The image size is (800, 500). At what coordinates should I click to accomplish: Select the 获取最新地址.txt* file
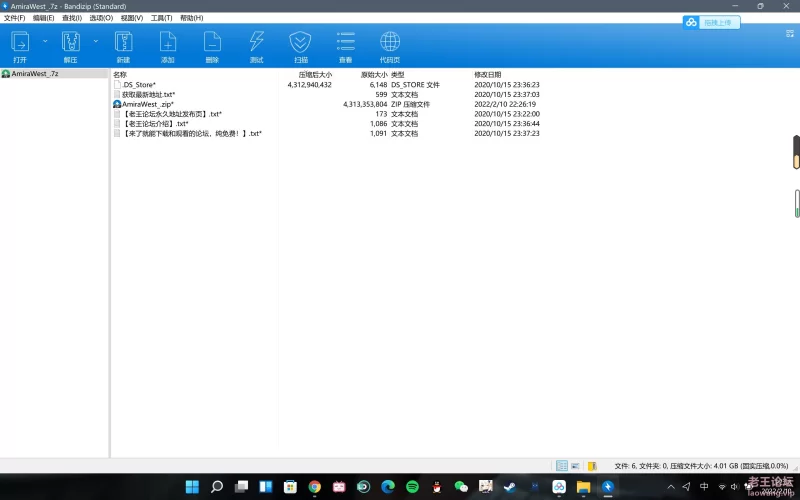148,94
